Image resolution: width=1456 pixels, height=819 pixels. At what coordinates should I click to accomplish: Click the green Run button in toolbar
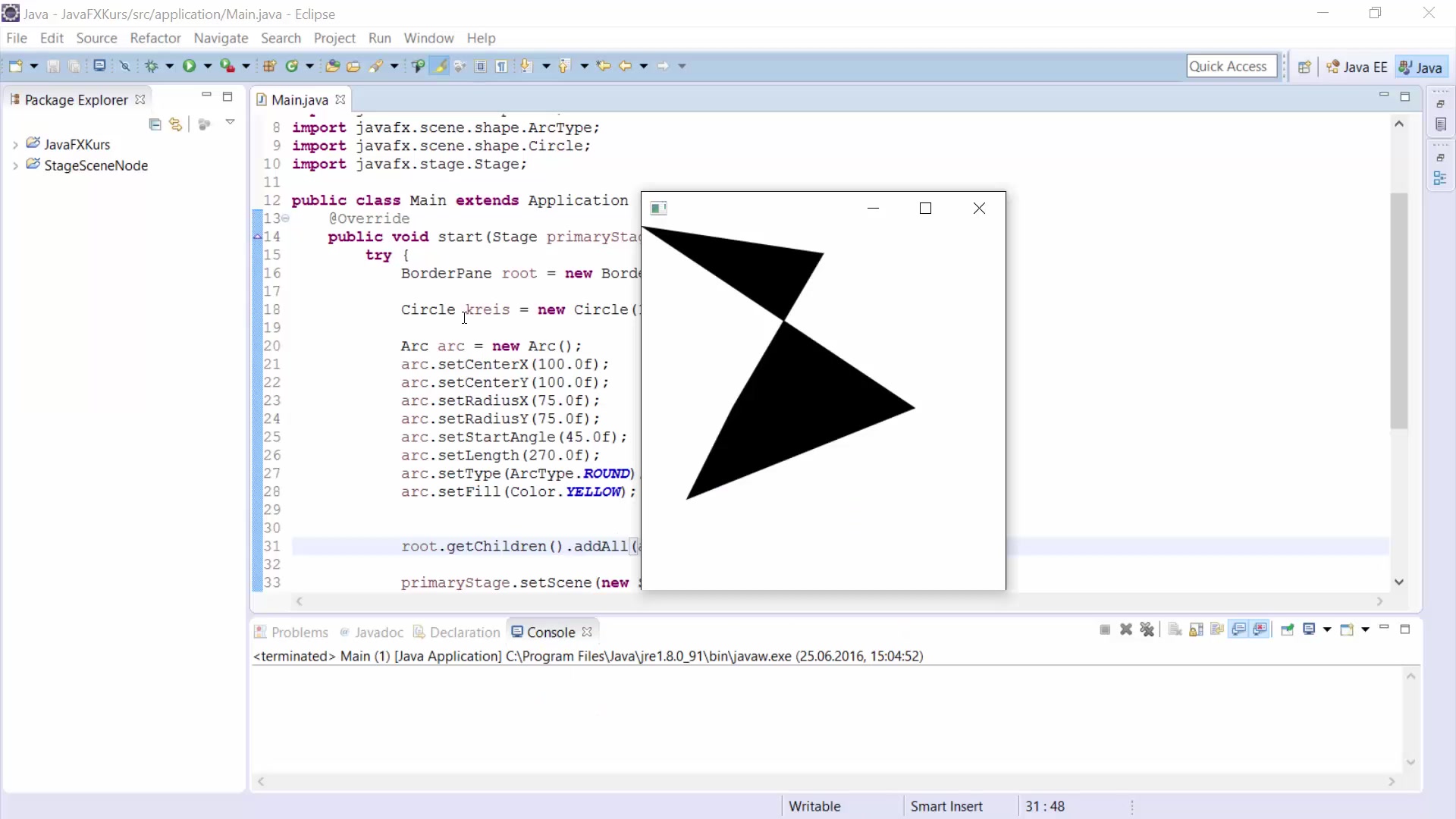click(x=189, y=66)
